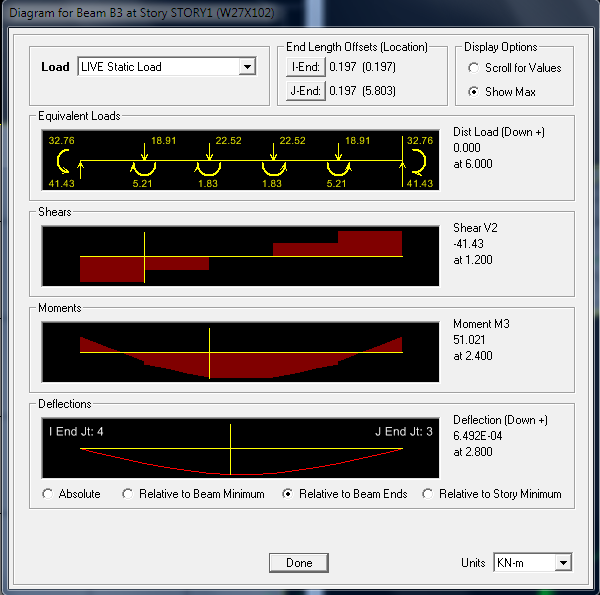Click the J-End offset button
Screen dimensions: 600x595
[x=305, y=91]
